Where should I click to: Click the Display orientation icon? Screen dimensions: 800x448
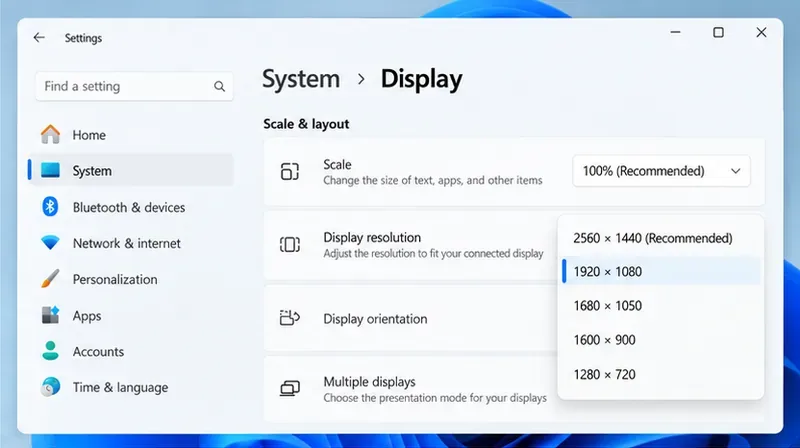289,318
